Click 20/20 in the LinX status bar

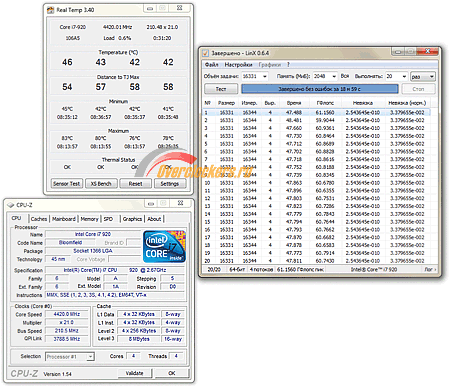(x=213, y=269)
